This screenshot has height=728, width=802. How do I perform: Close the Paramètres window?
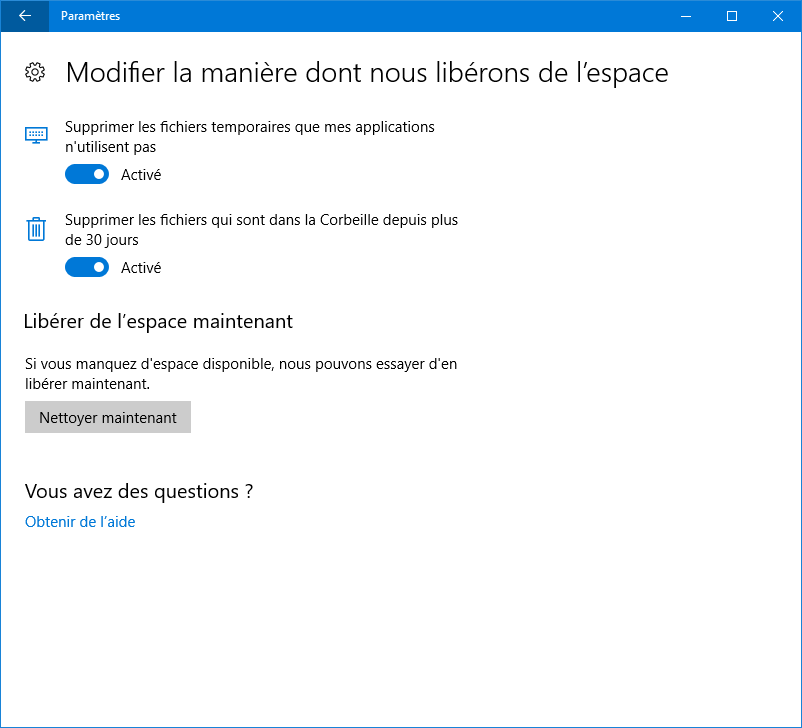pyautogui.click(x=778, y=16)
